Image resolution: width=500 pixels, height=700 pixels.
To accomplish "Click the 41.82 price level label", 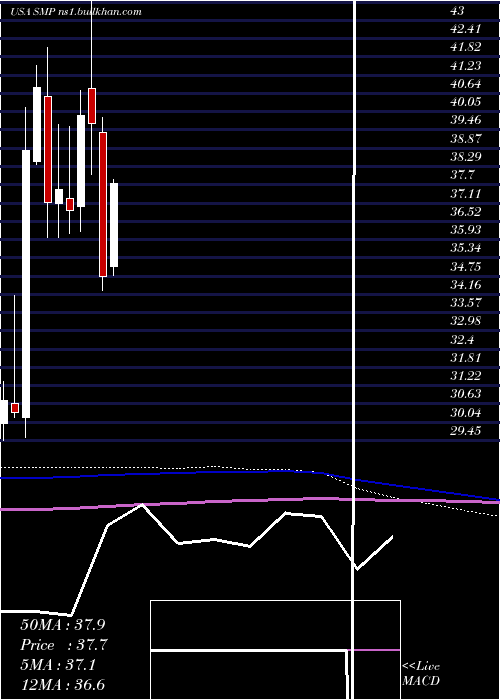I will tap(466, 47).
